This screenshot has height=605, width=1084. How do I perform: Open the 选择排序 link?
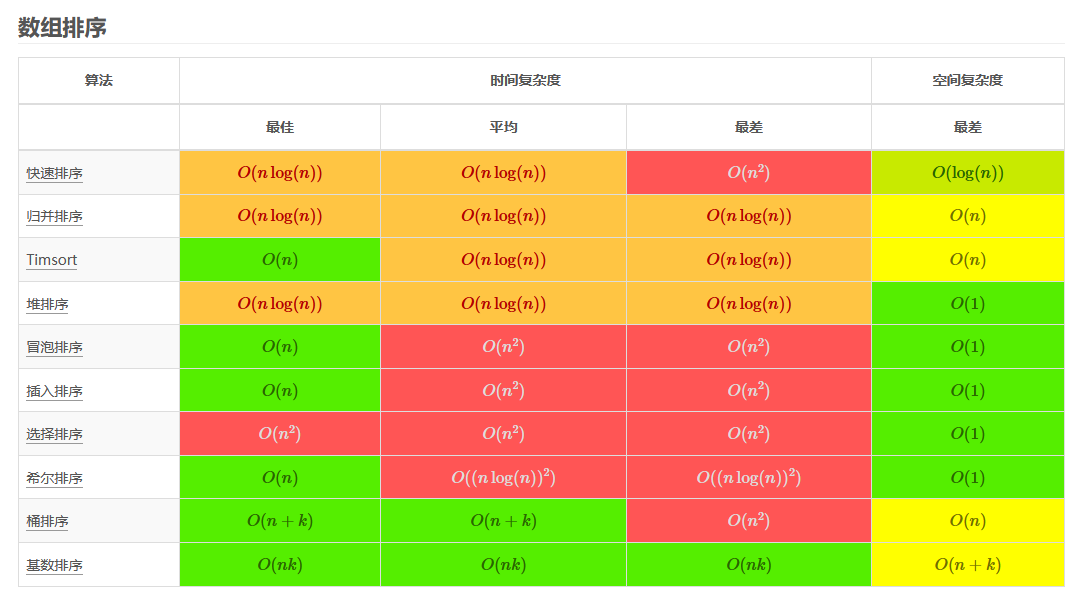[55, 434]
